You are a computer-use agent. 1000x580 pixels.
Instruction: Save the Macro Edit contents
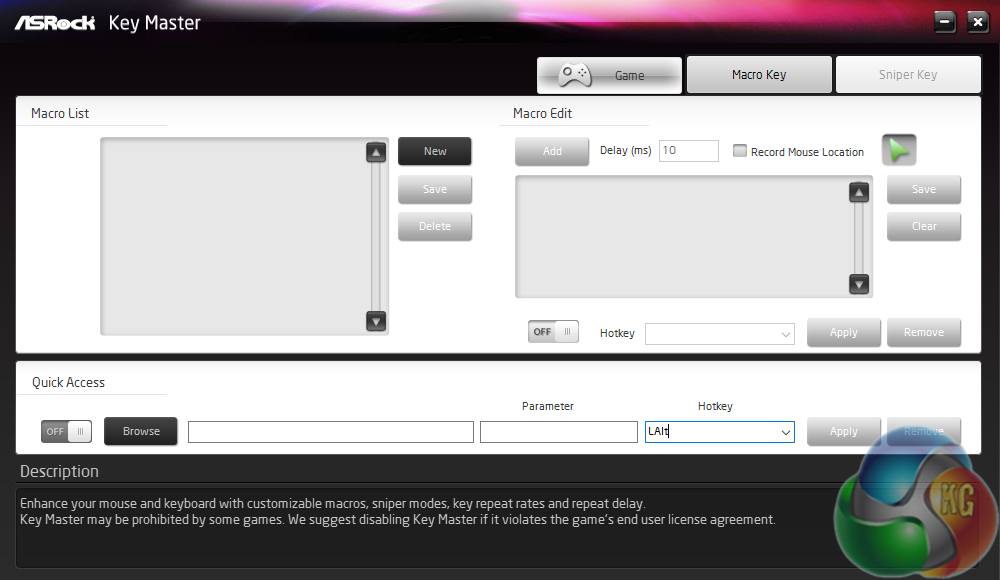923,190
